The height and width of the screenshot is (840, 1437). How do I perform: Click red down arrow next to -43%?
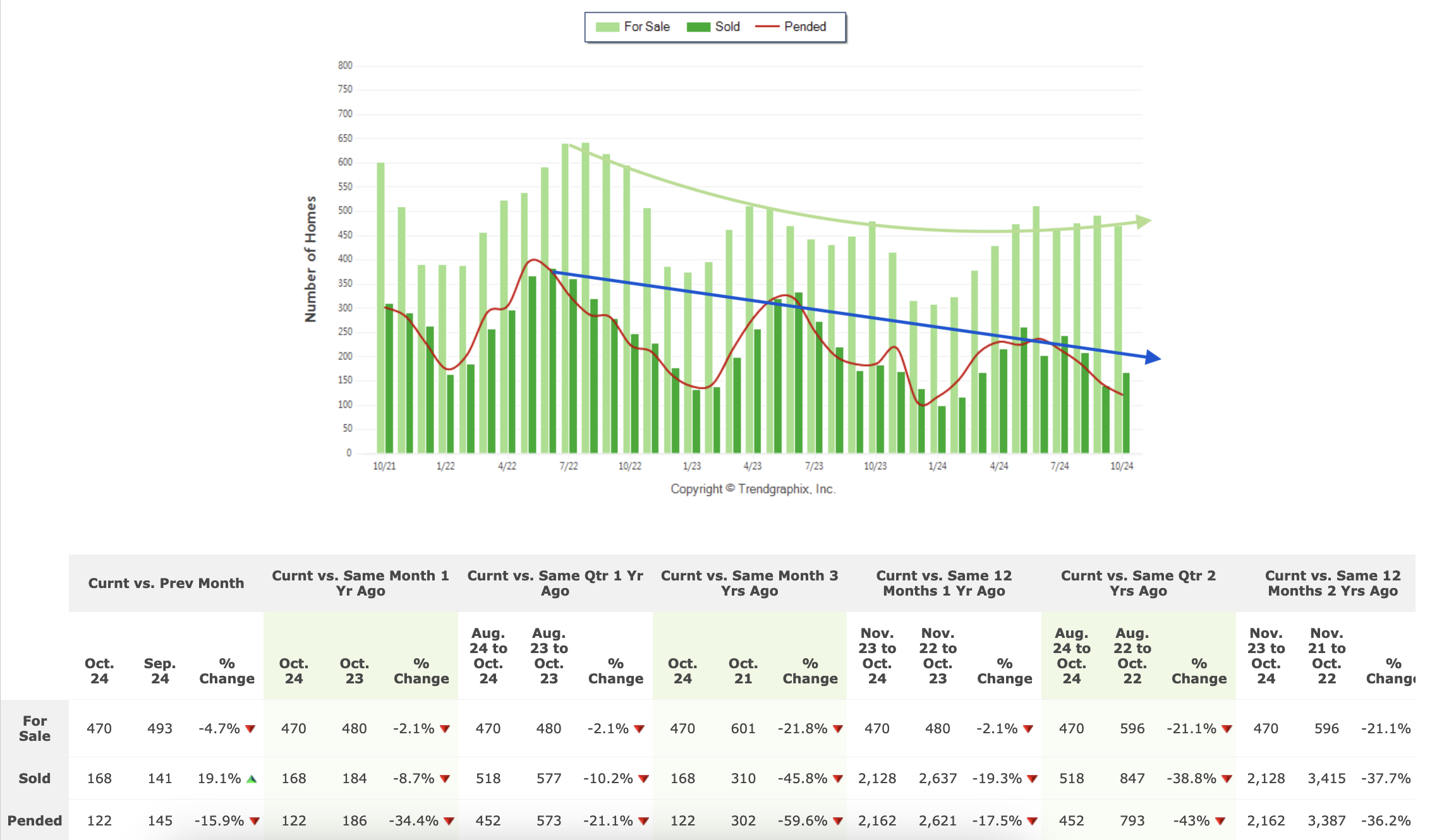click(x=1220, y=821)
